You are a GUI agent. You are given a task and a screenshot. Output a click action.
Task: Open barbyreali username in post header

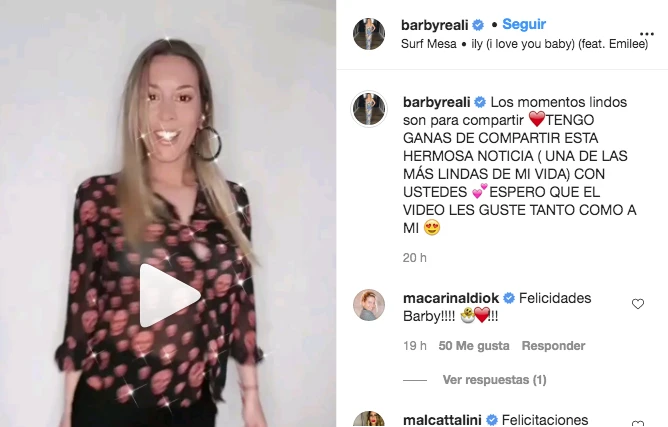pyautogui.click(x=435, y=25)
